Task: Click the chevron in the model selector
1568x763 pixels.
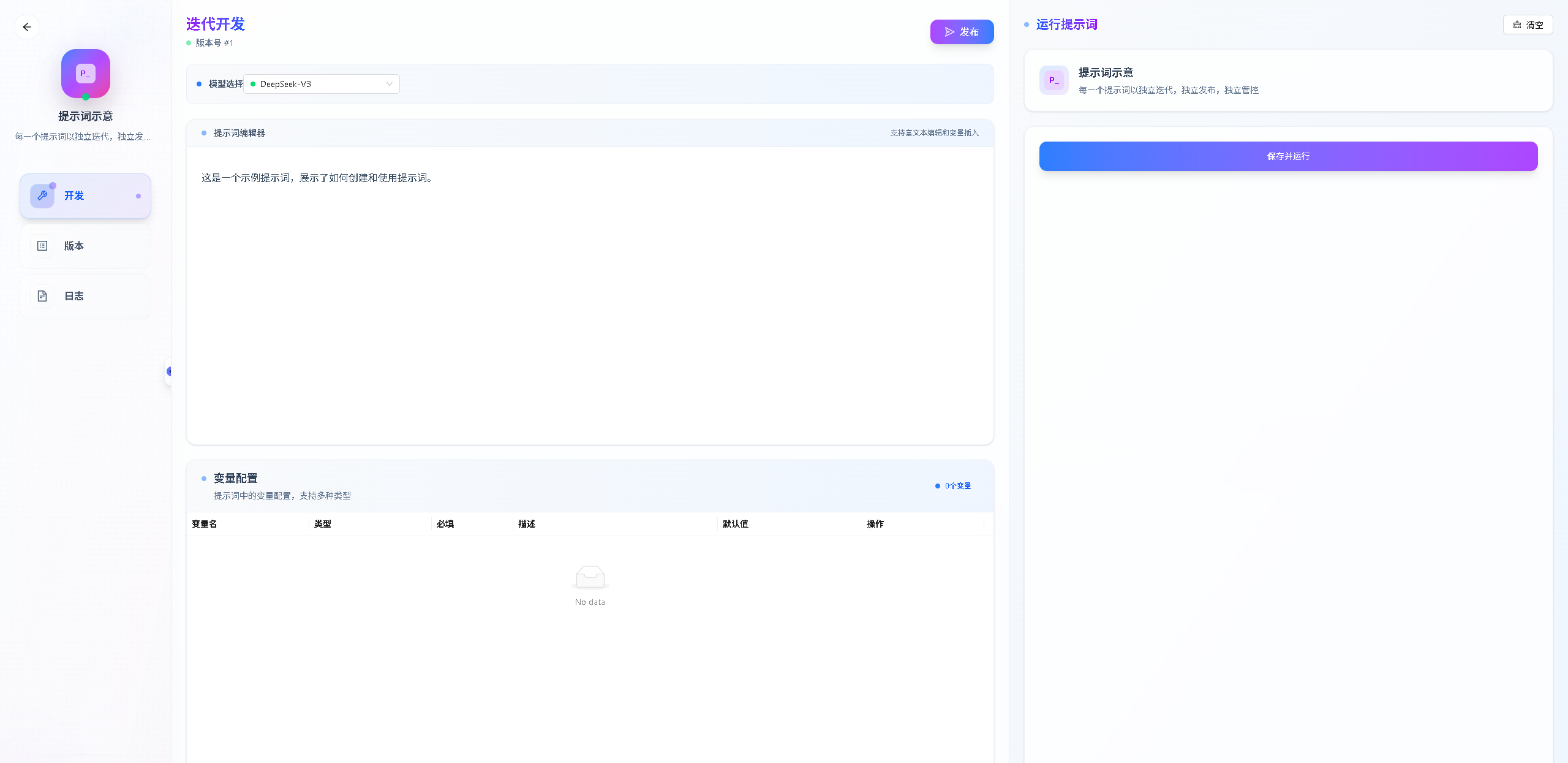Action: point(388,83)
